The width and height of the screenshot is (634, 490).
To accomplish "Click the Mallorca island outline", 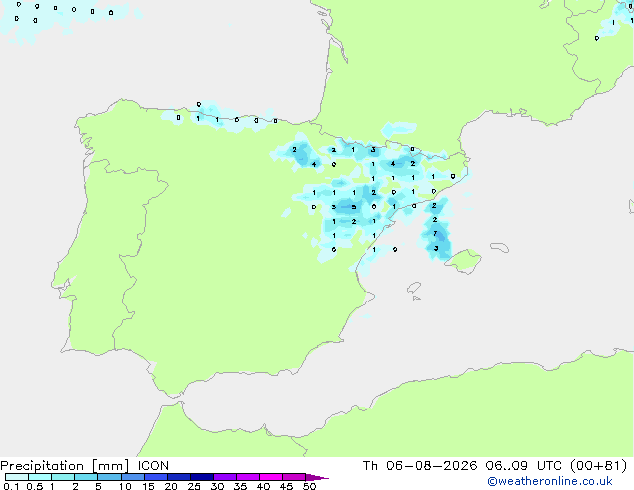I will coord(464,261).
